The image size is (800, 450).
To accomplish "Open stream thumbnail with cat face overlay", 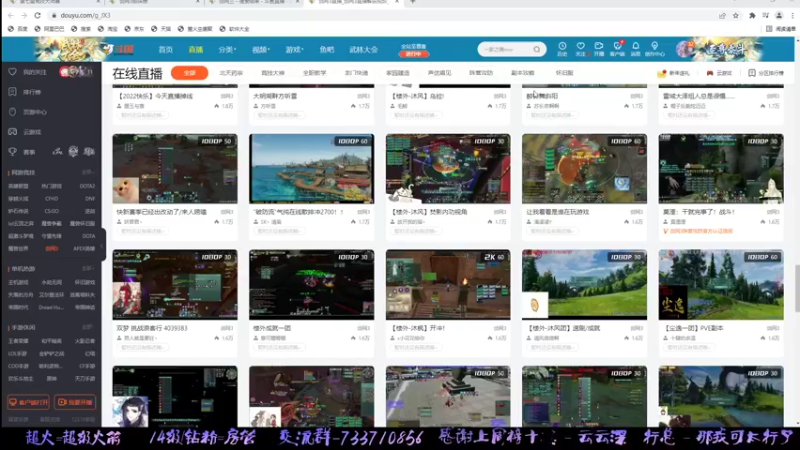I will [175, 169].
